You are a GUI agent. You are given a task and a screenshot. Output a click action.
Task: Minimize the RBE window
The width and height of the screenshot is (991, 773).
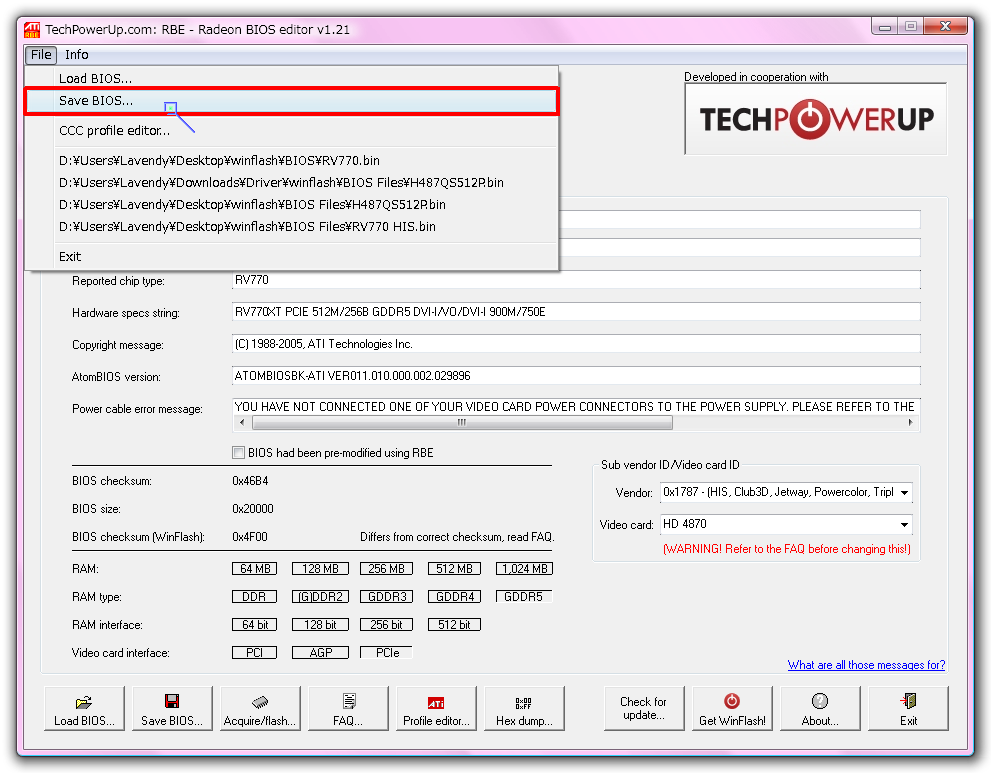[x=885, y=27]
